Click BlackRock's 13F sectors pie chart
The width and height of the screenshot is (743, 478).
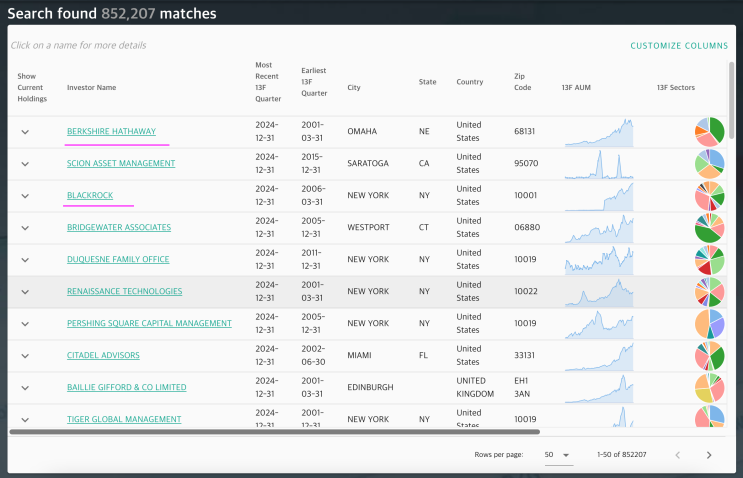(709, 196)
